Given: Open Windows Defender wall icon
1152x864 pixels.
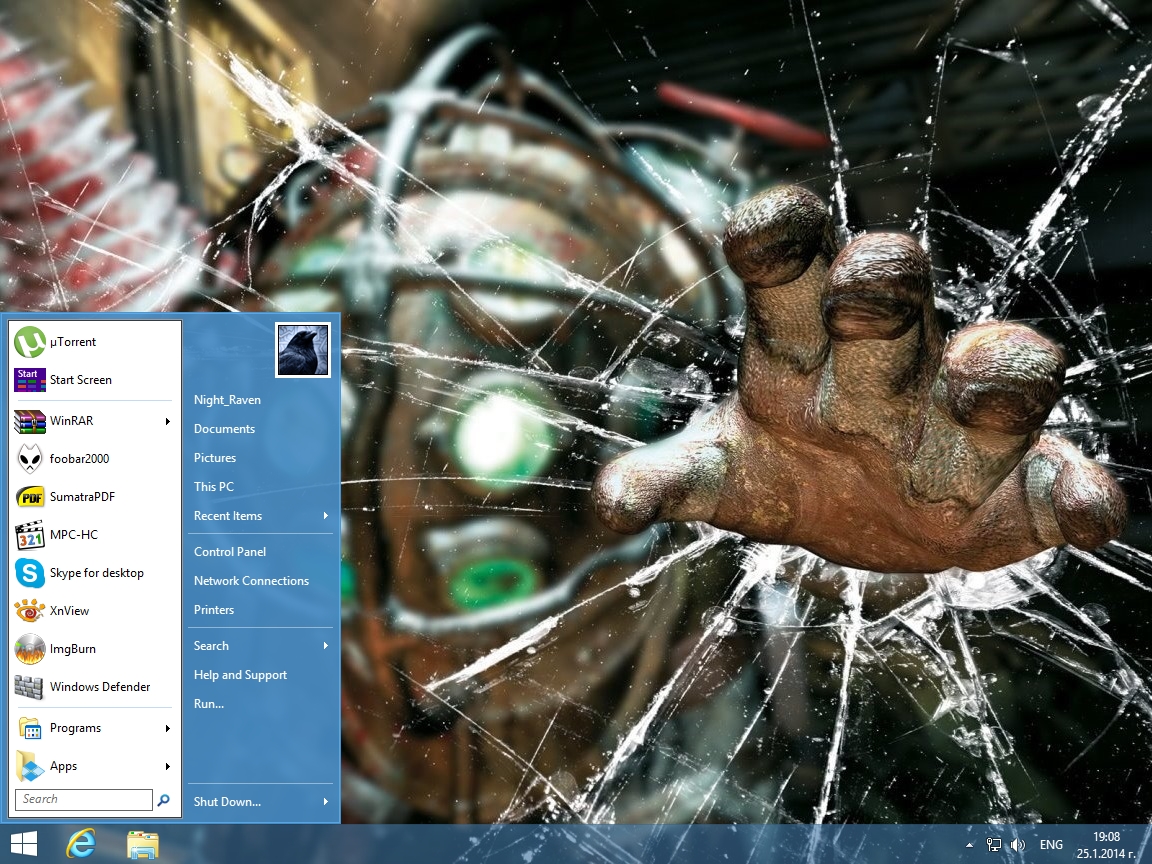Looking at the screenshot, I should tap(29, 687).
